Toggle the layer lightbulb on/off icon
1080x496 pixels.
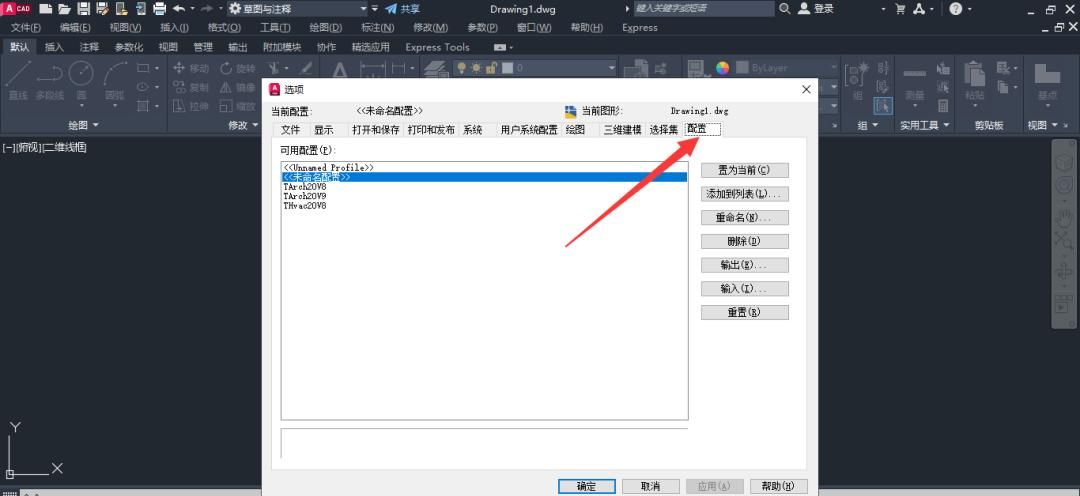(x=461, y=68)
